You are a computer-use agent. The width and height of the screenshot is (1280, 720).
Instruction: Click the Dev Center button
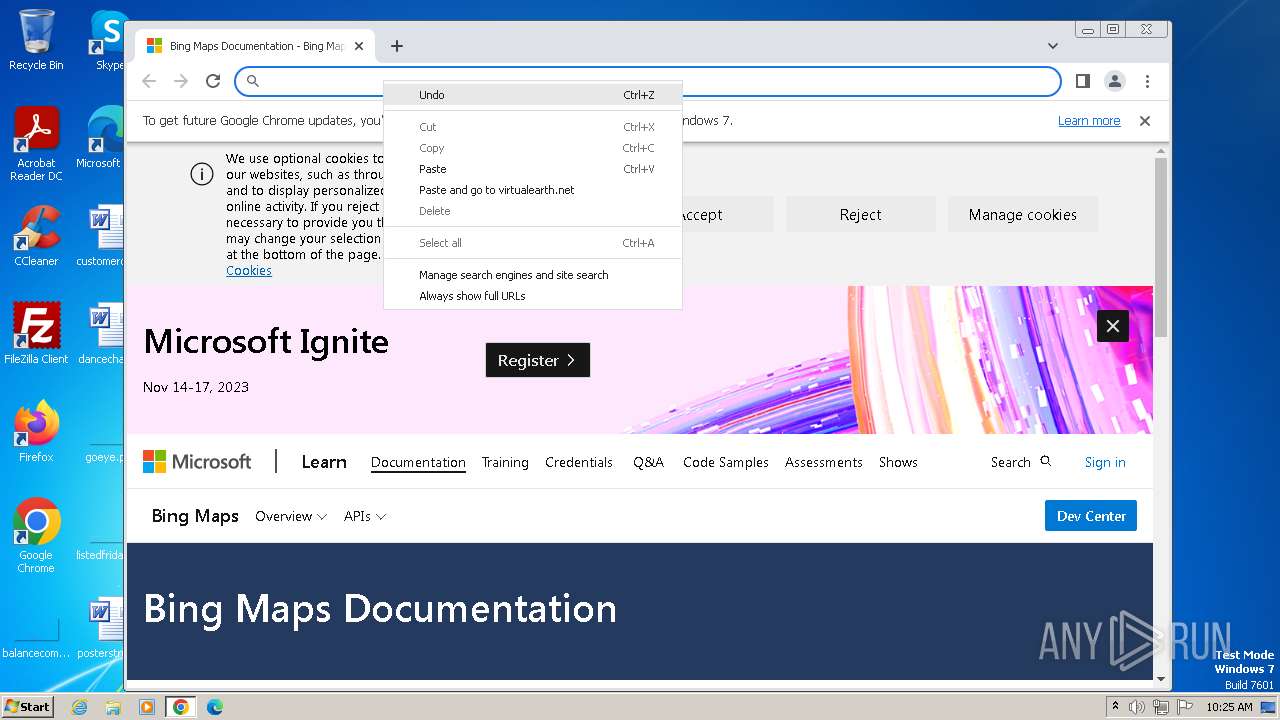1091,516
